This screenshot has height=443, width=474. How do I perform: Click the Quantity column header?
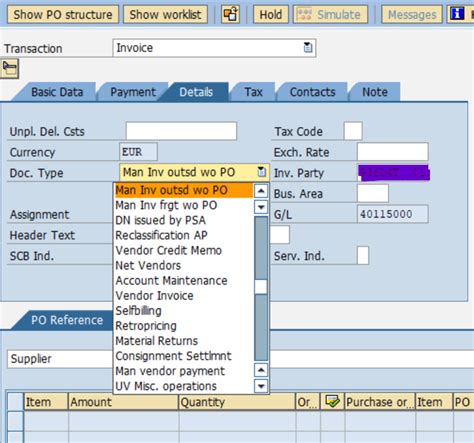[x=237, y=402]
